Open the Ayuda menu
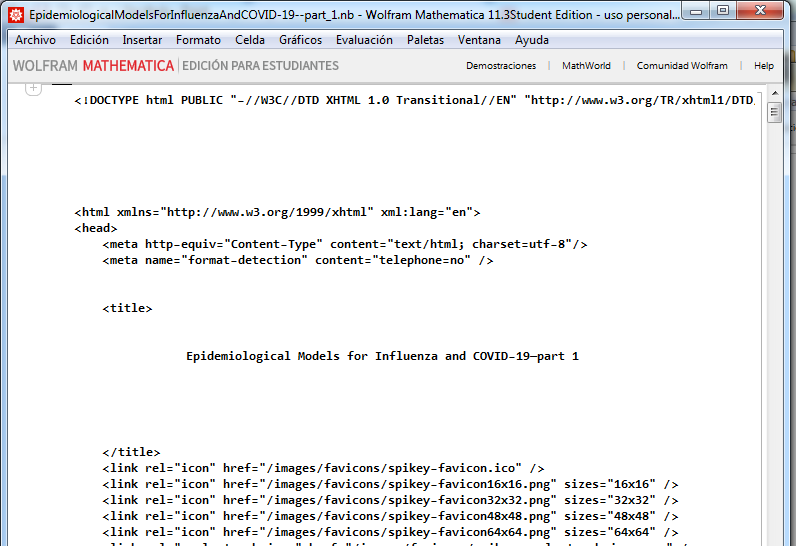This screenshot has width=796, height=546. tap(532, 40)
